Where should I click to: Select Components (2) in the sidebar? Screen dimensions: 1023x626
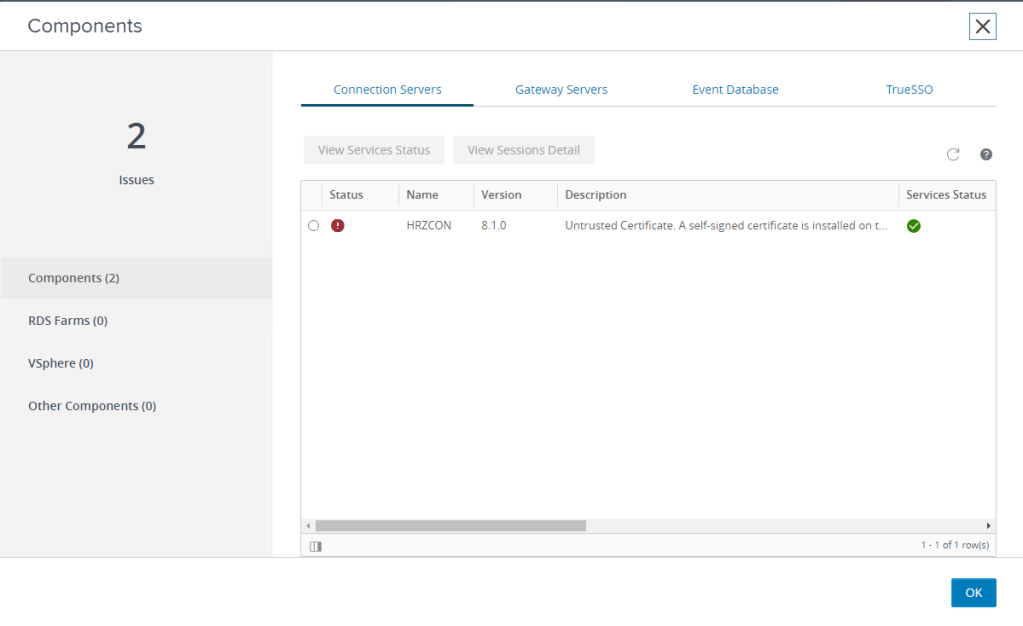(x=74, y=278)
